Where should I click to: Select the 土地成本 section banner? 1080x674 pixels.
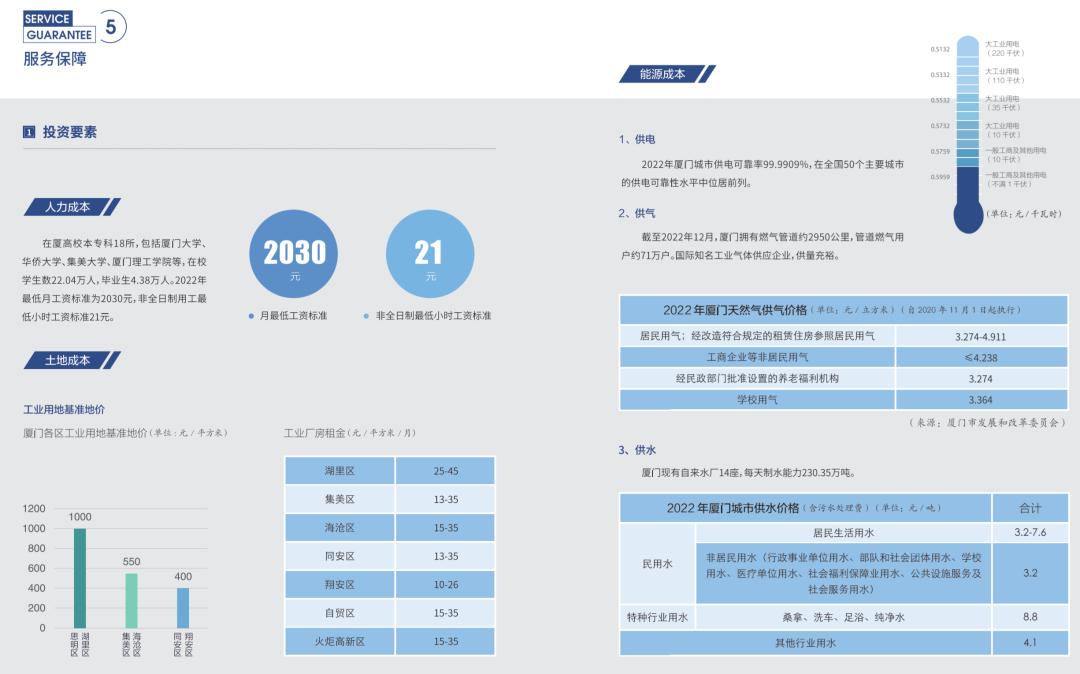click(x=70, y=360)
